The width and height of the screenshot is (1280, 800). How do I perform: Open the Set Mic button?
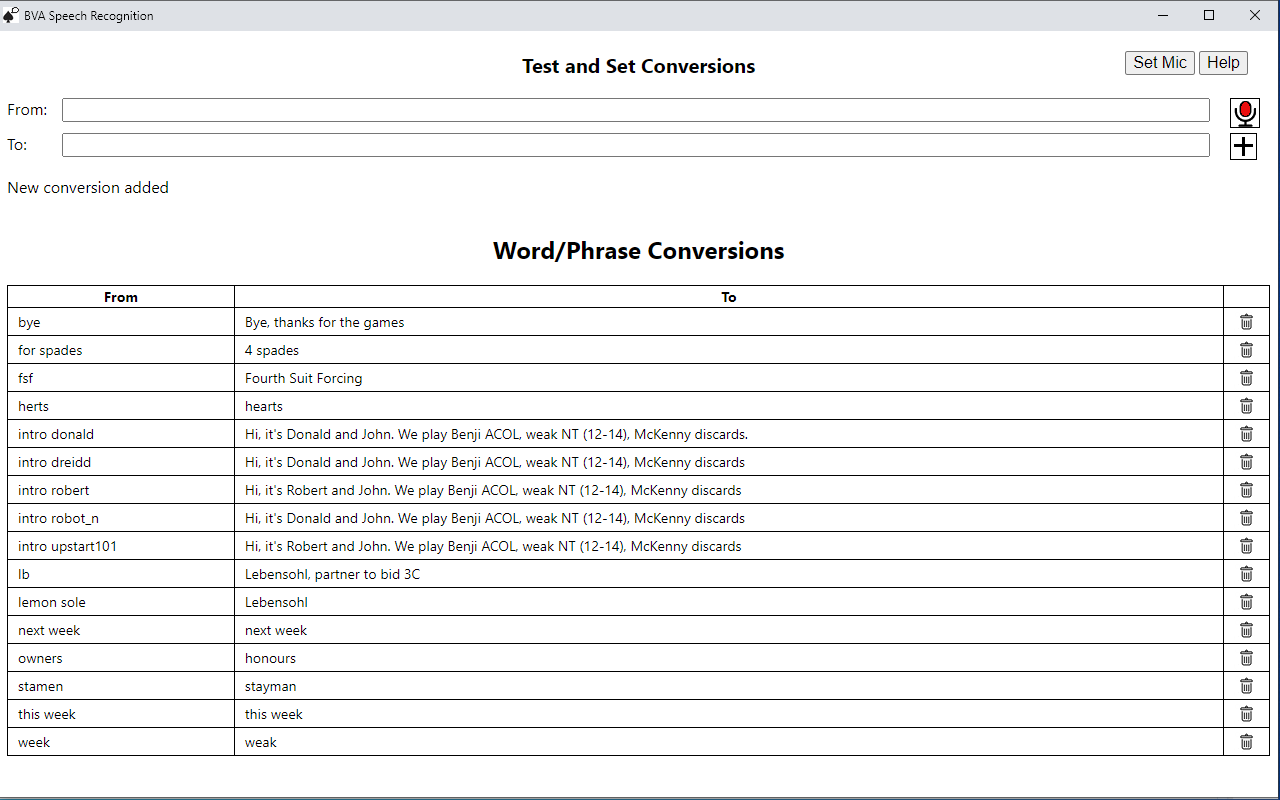pyautogui.click(x=1159, y=63)
